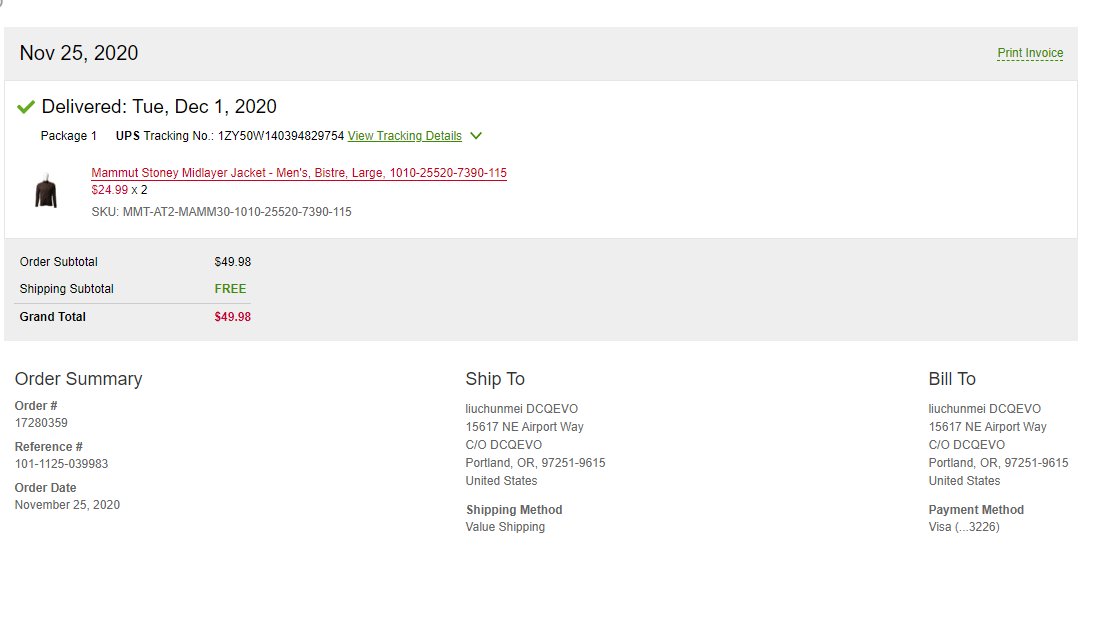Click the Value Shipping method text
1105x639 pixels.
point(505,527)
